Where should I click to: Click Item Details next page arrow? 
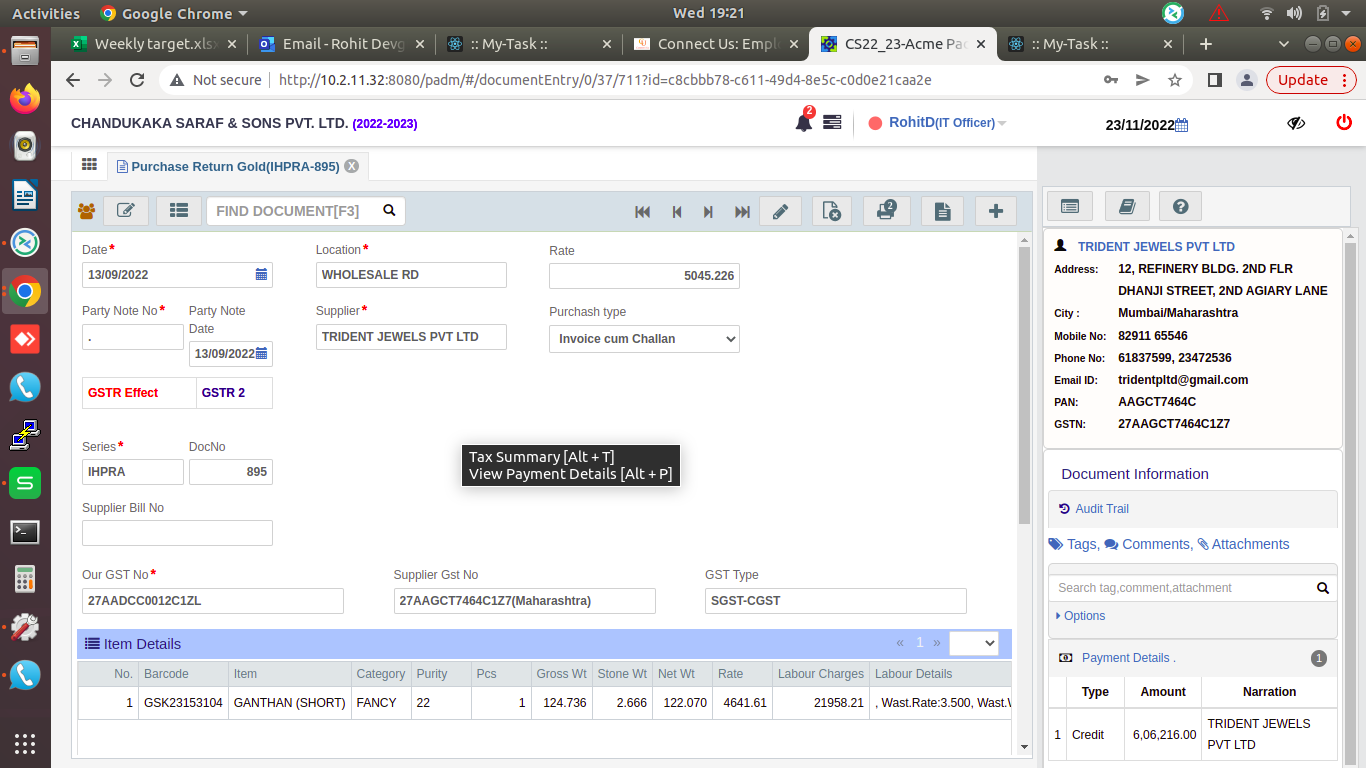pyautogui.click(x=937, y=643)
